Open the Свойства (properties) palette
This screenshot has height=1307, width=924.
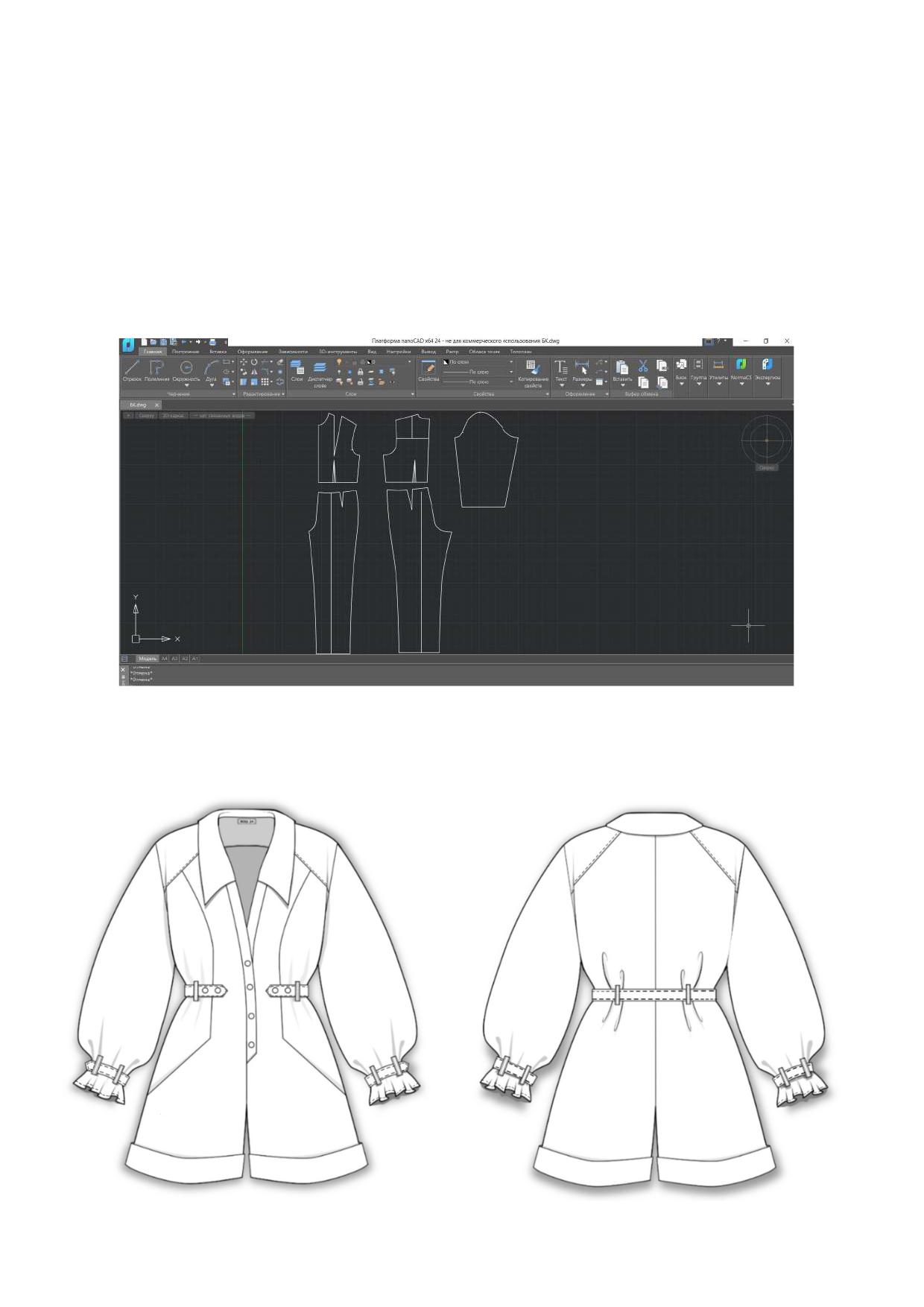coord(428,370)
